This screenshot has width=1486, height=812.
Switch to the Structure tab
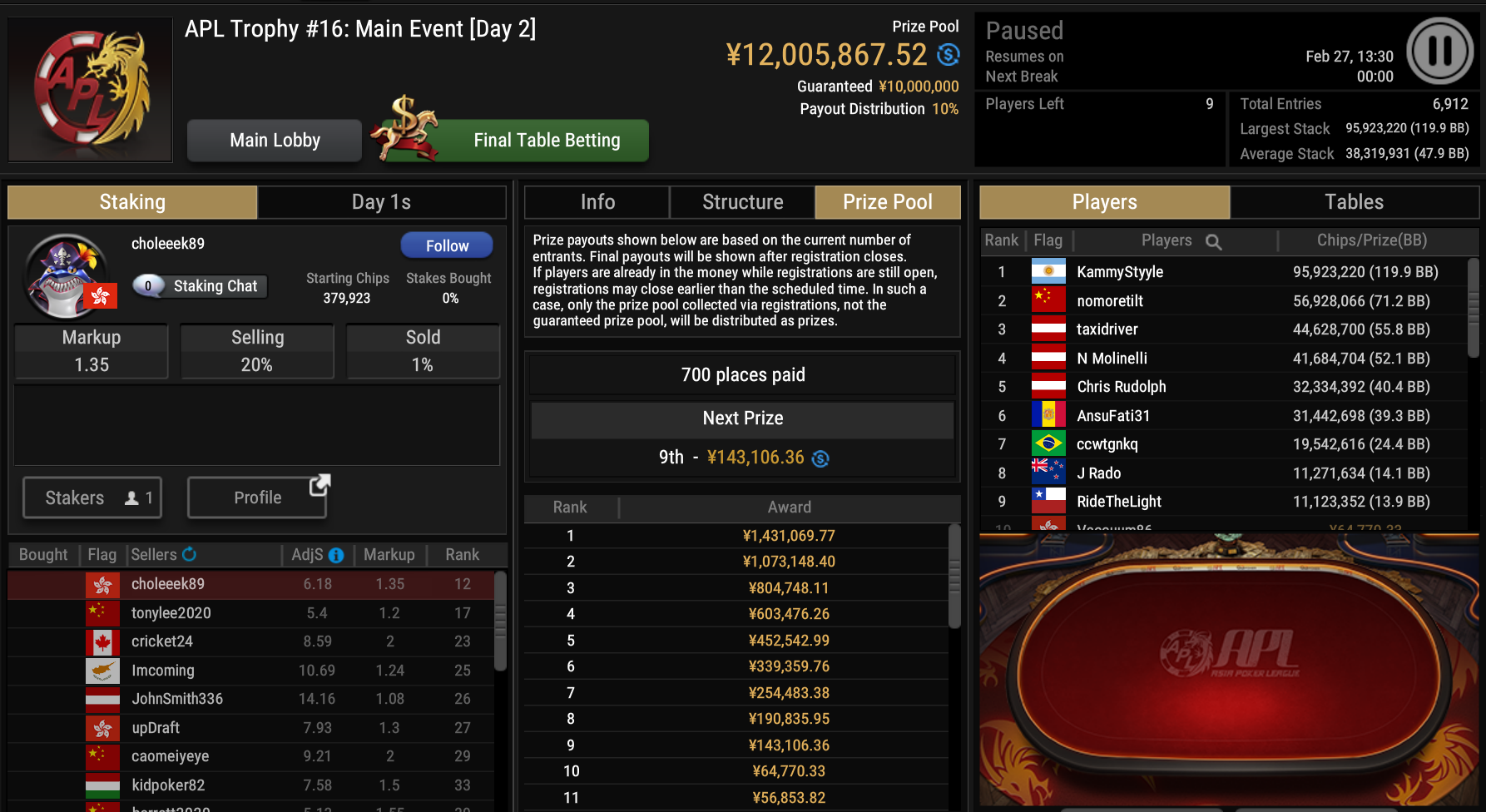pos(742,202)
